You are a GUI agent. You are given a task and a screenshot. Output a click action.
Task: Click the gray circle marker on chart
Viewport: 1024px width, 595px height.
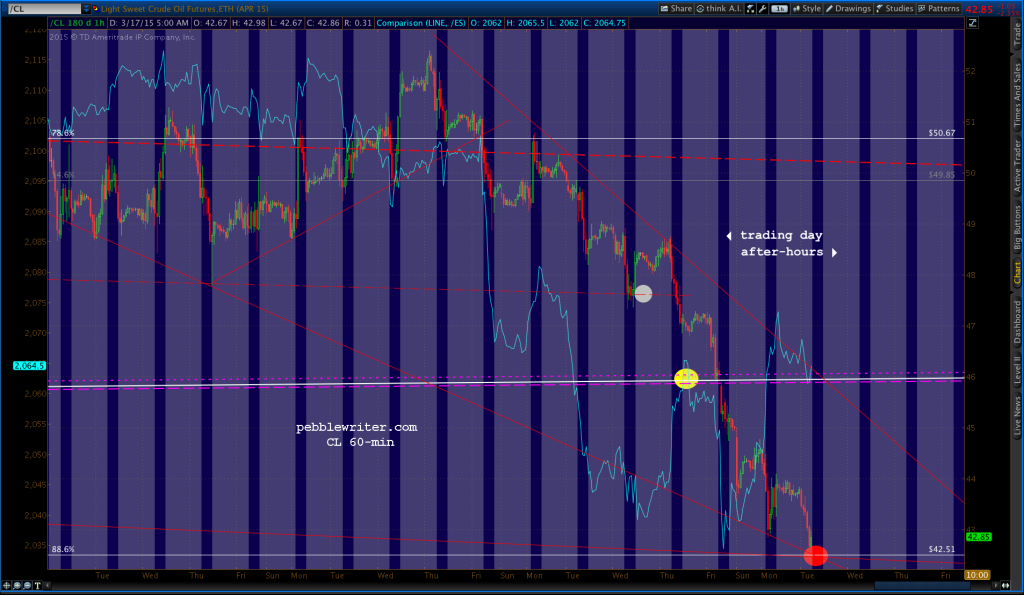[643, 294]
